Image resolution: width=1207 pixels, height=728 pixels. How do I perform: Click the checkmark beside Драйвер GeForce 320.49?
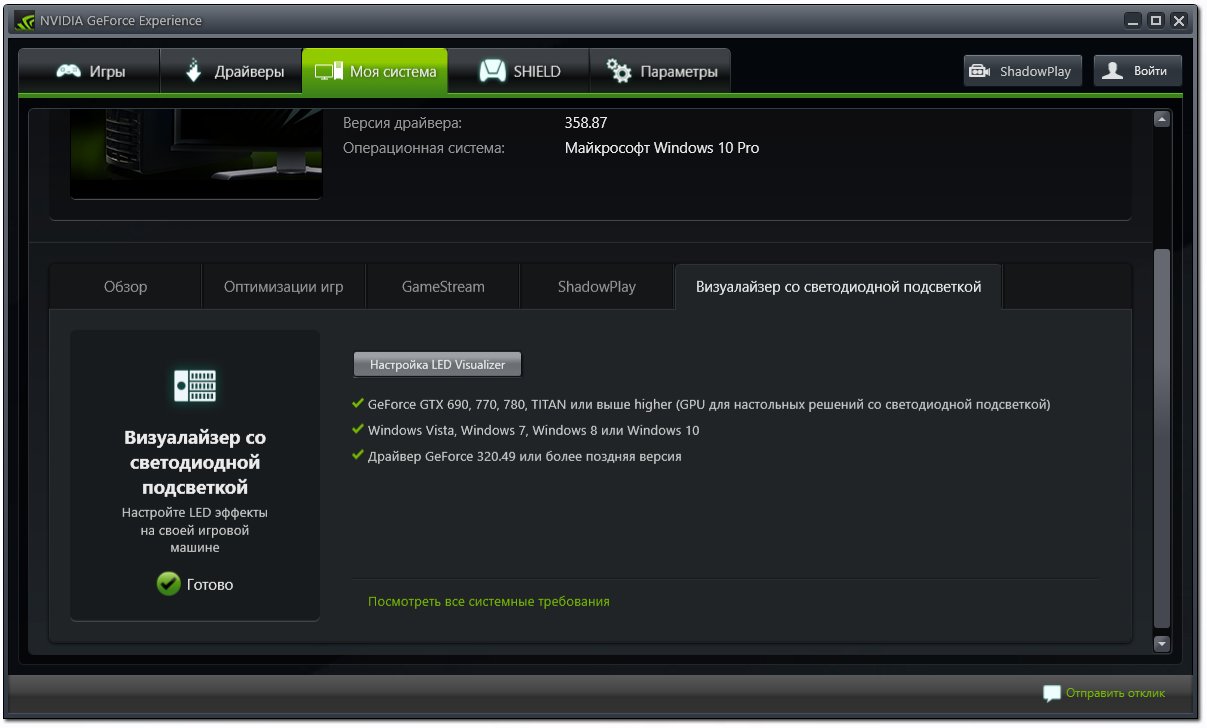click(358, 455)
